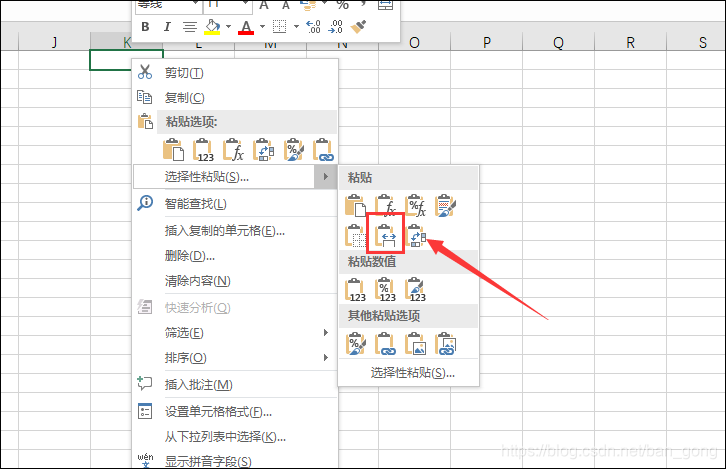Select column S header
726x469 pixels.
[696, 43]
